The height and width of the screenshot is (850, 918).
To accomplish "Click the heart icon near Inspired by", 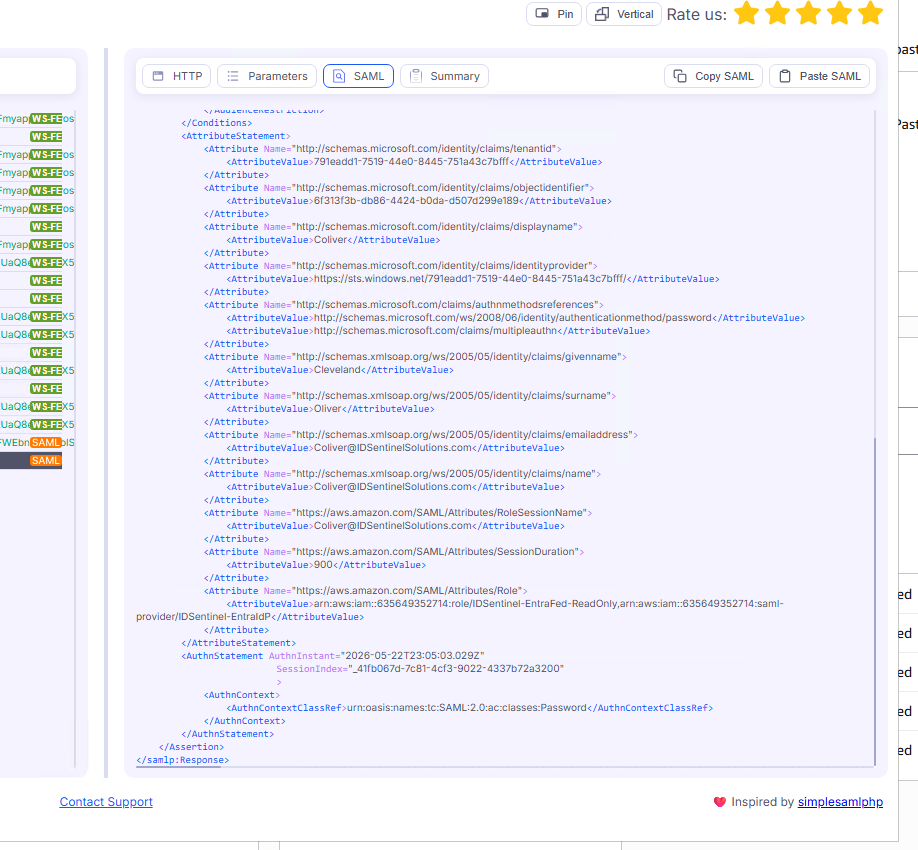I will pos(720,802).
